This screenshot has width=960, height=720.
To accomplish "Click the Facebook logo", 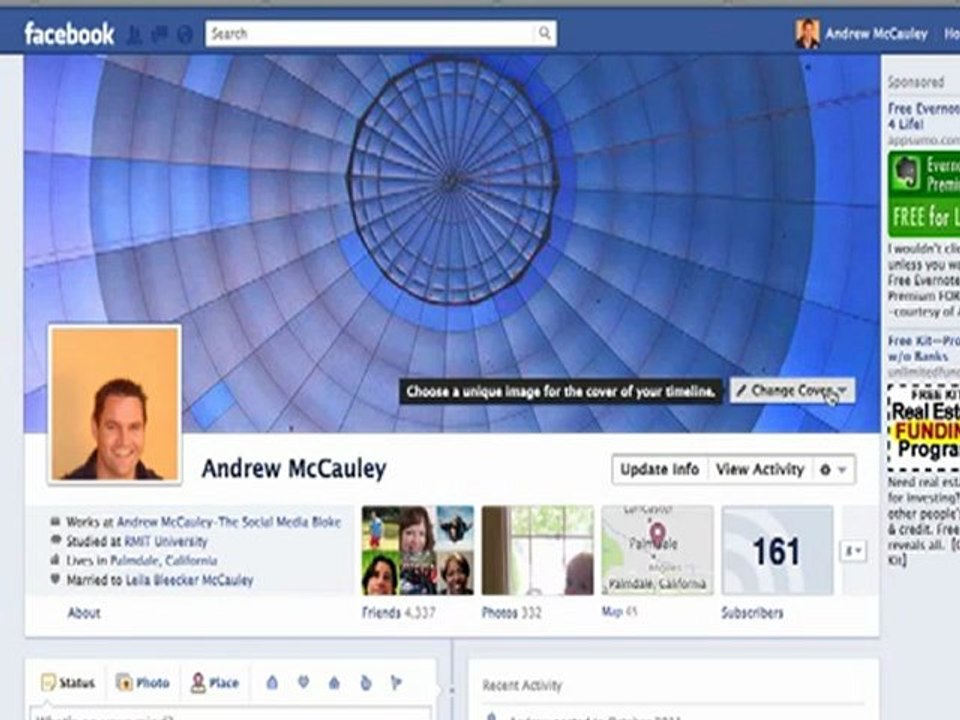I will (69, 34).
